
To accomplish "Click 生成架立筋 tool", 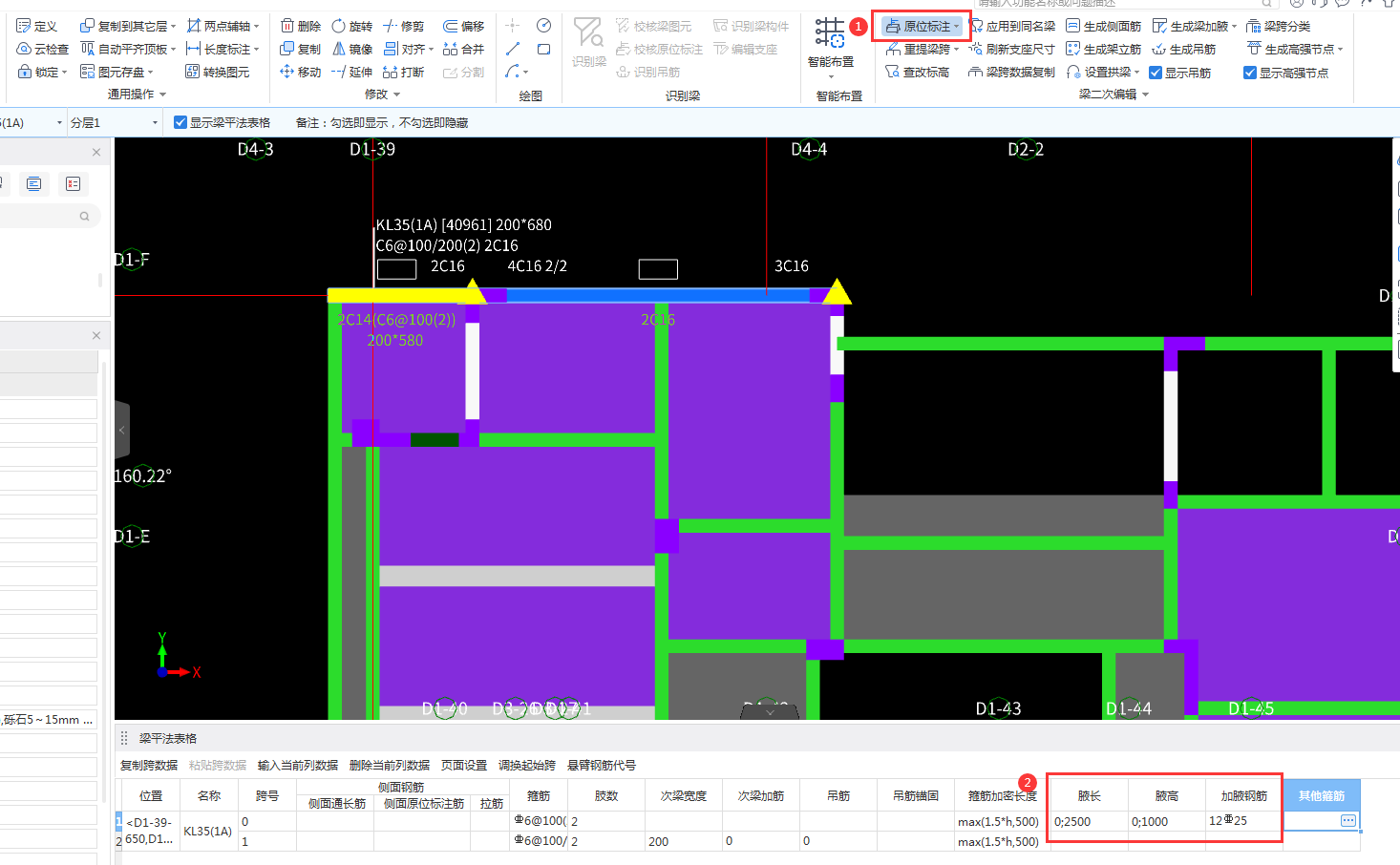I will 1103,49.
